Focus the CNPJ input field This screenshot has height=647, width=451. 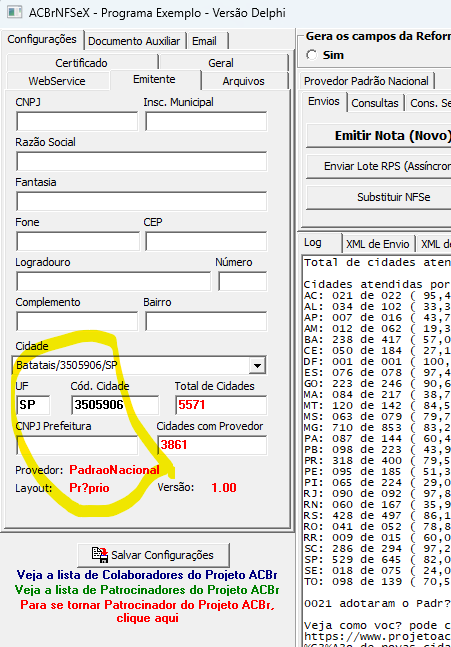[x=77, y=122]
